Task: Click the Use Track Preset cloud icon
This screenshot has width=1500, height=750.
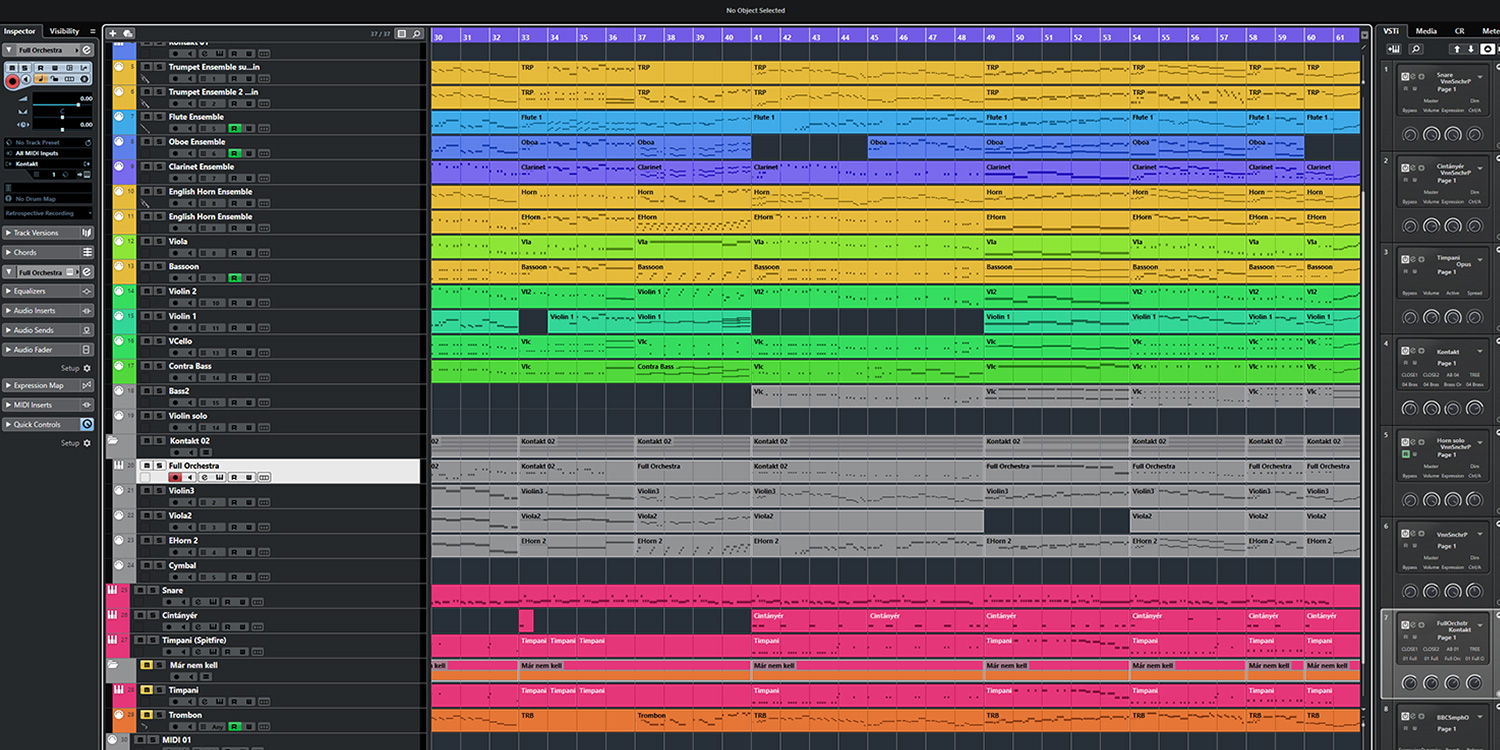Action: coord(128,33)
